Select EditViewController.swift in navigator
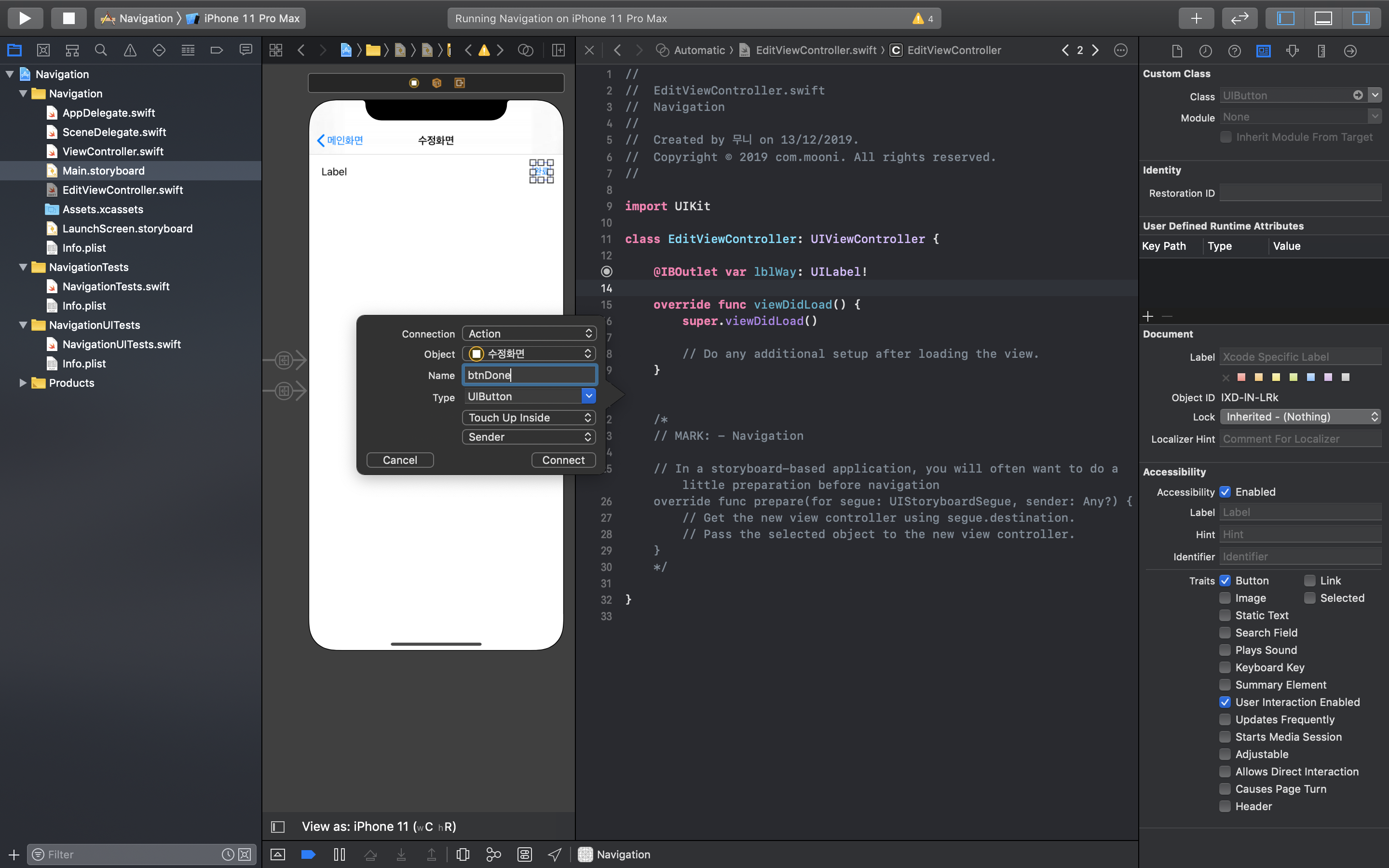 tap(122, 190)
